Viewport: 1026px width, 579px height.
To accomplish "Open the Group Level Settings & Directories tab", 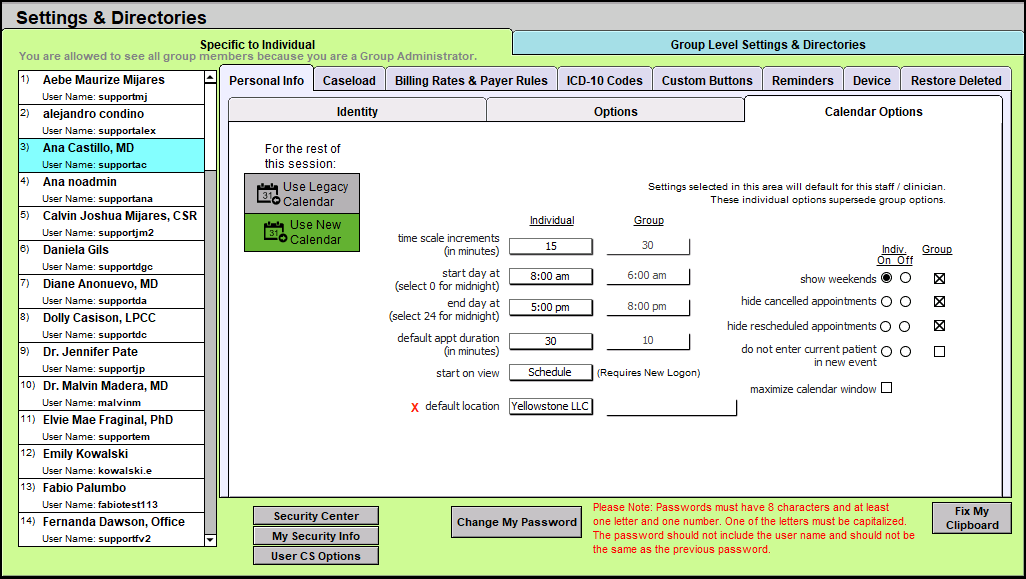I will [767, 44].
